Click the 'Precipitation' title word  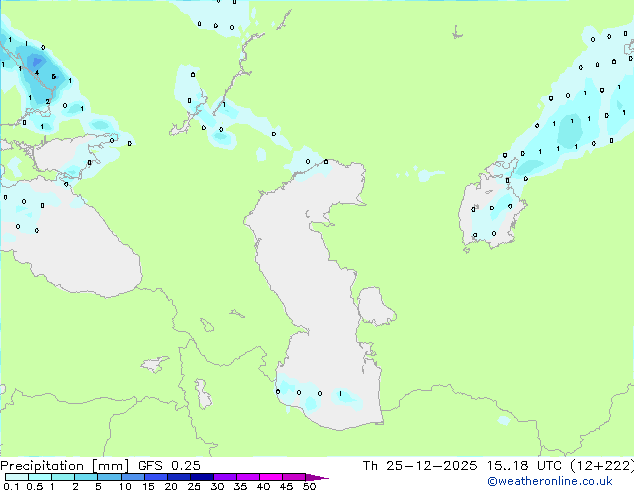pyautogui.click(x=42, y=466)
